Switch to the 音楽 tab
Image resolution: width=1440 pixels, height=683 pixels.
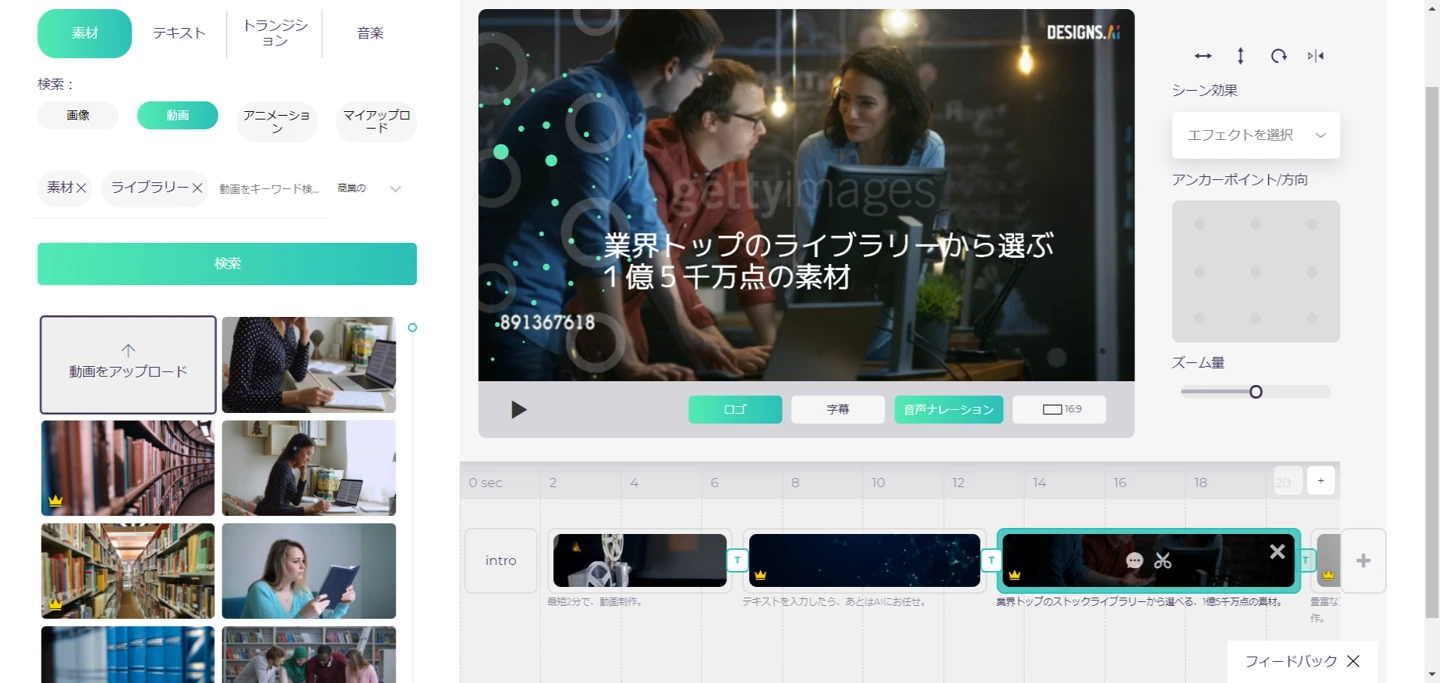pos(370,33)
